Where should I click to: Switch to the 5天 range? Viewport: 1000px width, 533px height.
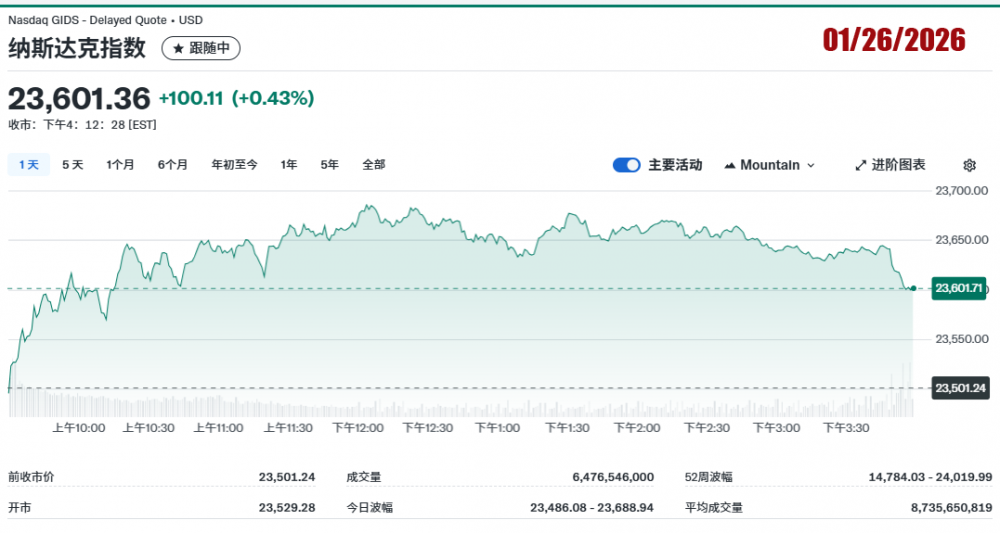72,165
